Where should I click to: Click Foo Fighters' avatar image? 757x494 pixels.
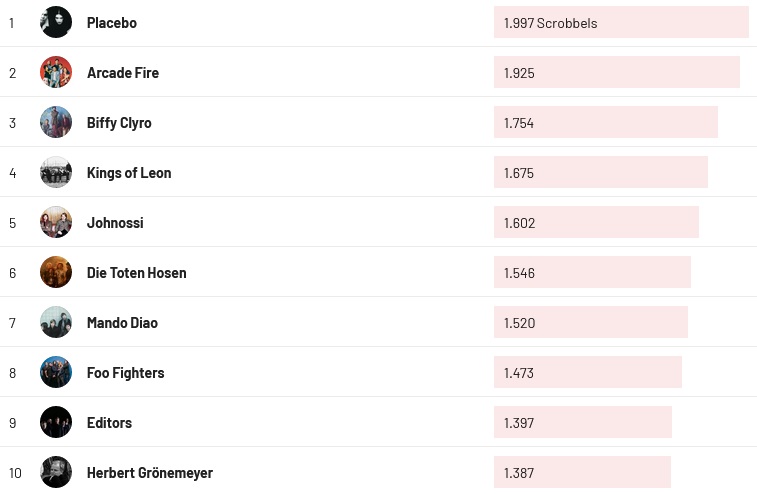click(56, 372)
